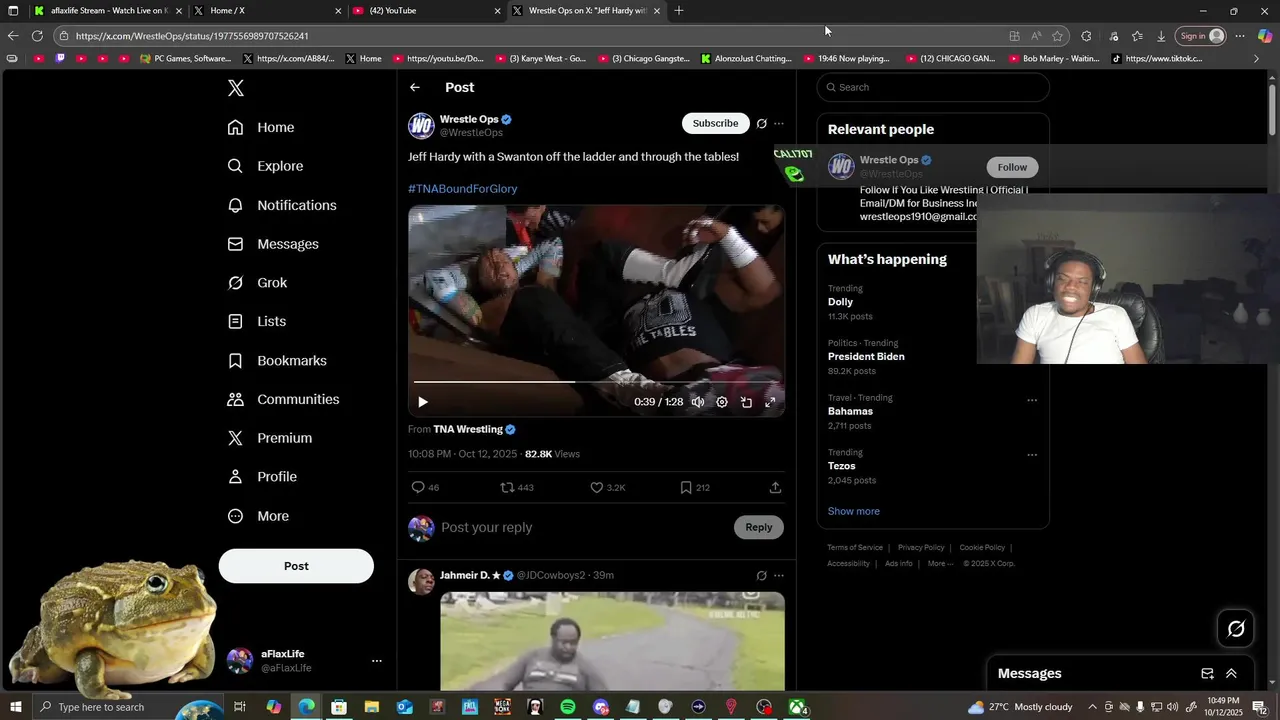Go to Home in X sidebar
The width and height of the screenshot is (1280, 720).
(x=261, y=127)
